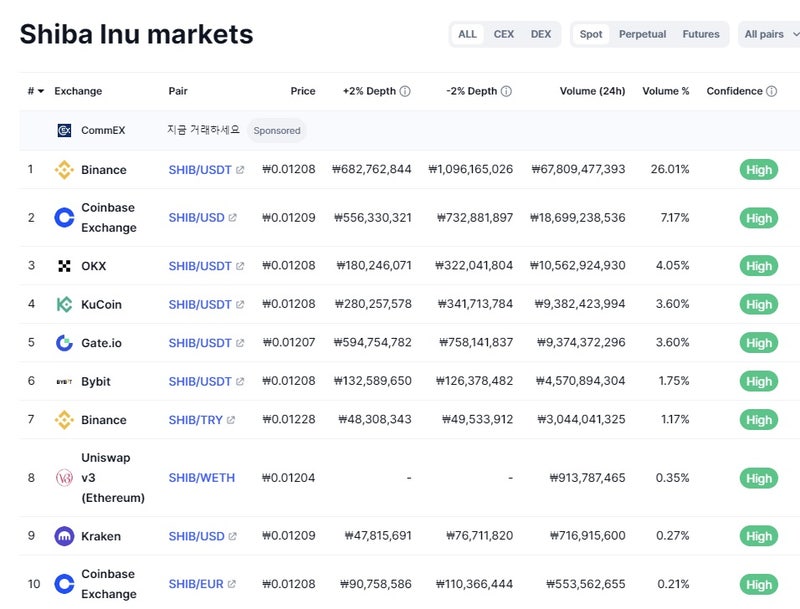Sort by Volume (24h) column header
The width and height of the screenshot is (800, 609).
(x=592, y=91)
